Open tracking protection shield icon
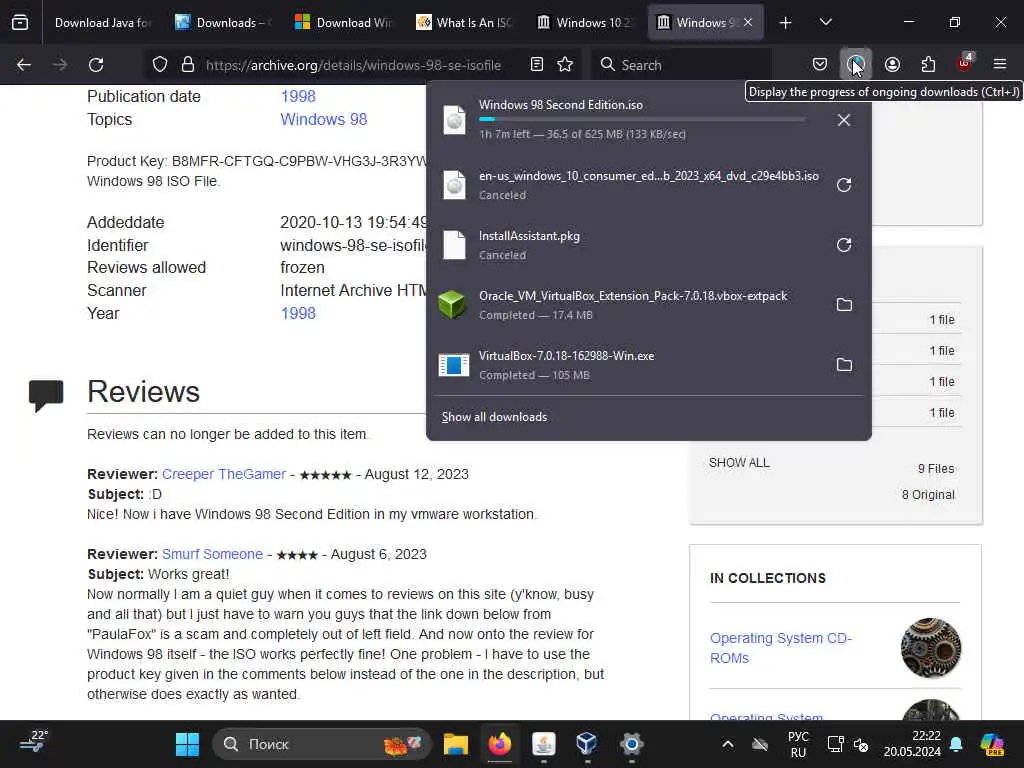 (160, 65)
